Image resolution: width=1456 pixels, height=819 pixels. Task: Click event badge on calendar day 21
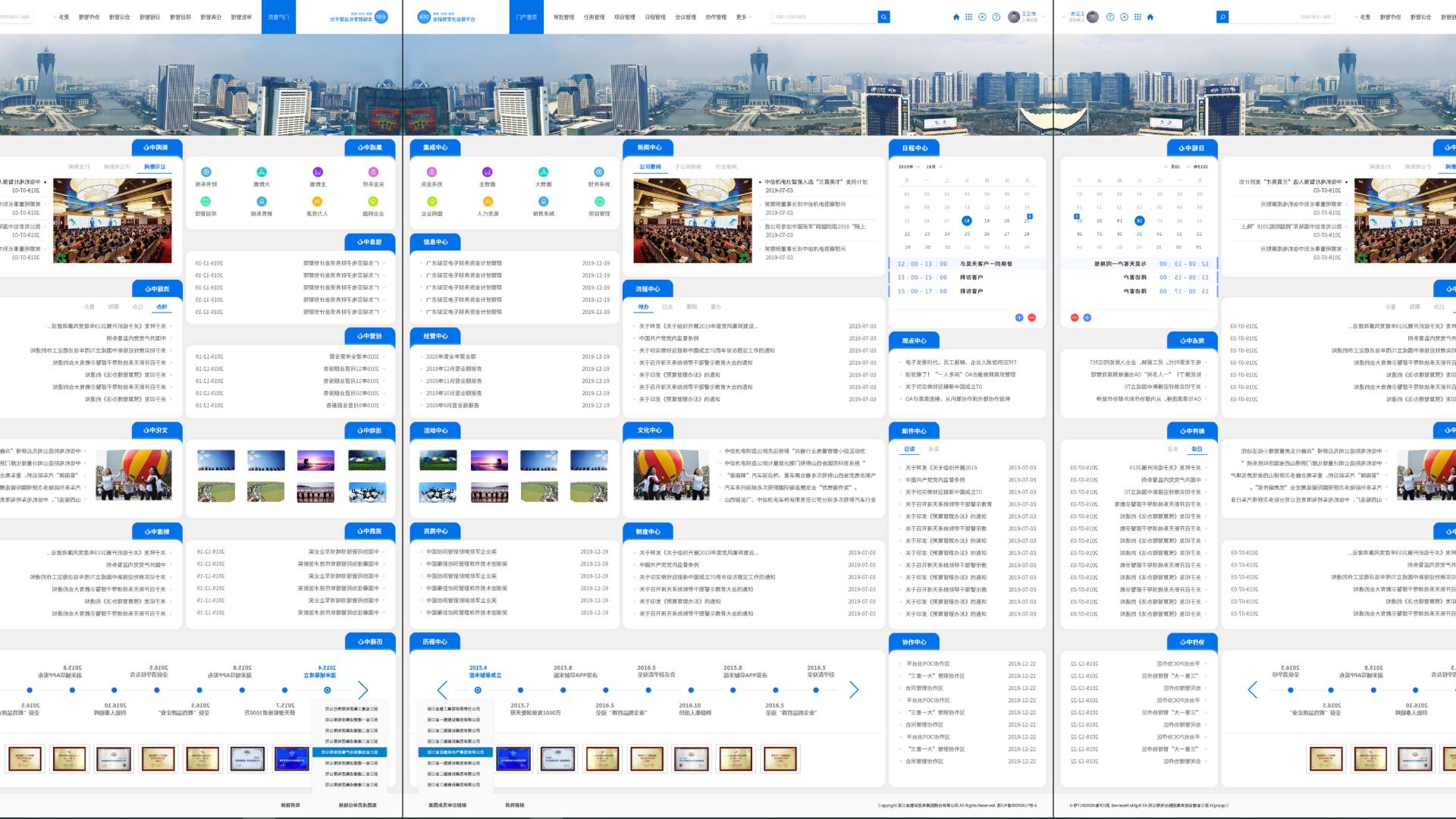tap(1029, 217)
